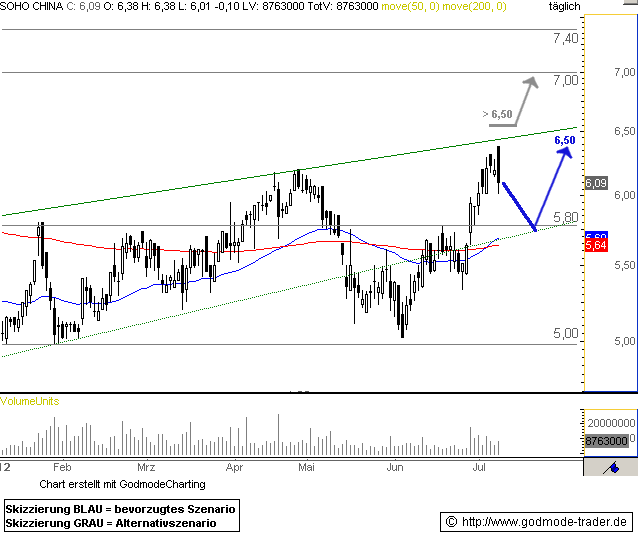Click the blue flag icon below volume scale

click(x=610, y=467)
